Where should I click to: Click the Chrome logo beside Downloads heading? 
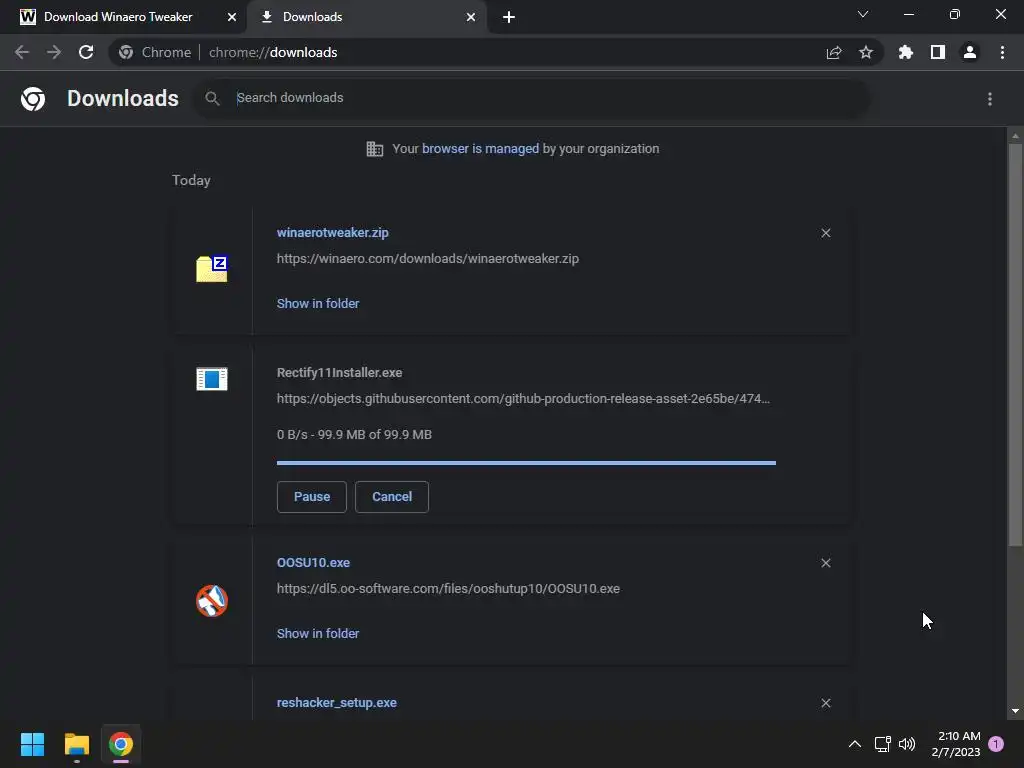(x=33, y=99)
